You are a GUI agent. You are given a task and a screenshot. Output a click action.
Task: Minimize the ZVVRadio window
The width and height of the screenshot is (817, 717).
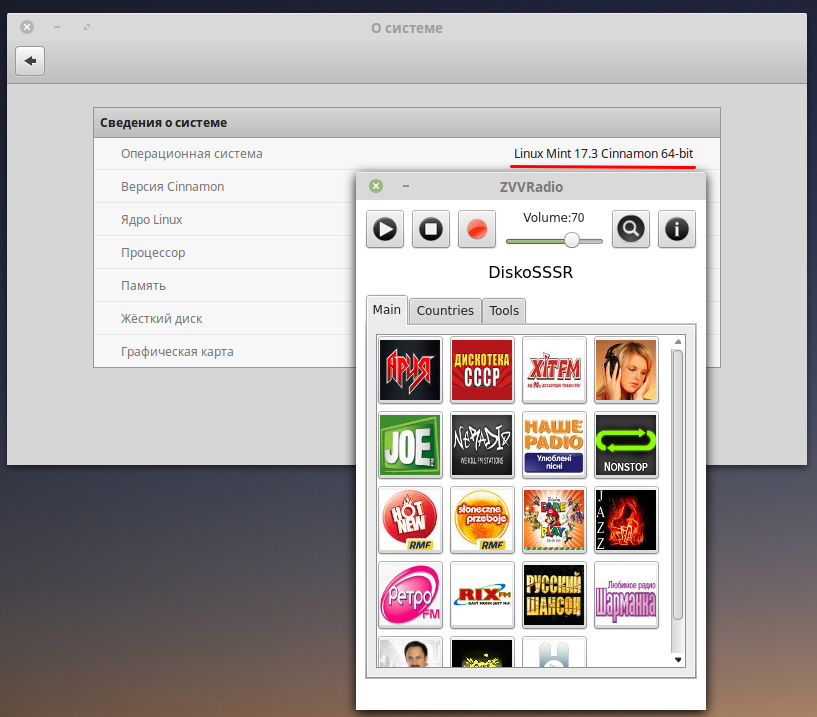pos(406,186)
